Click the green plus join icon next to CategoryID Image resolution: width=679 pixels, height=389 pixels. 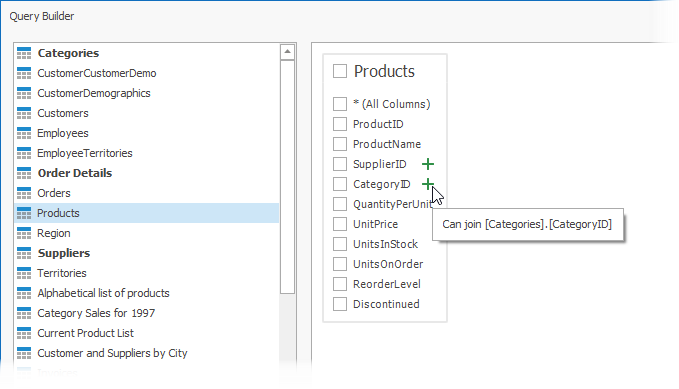click(x=428, y=184)
